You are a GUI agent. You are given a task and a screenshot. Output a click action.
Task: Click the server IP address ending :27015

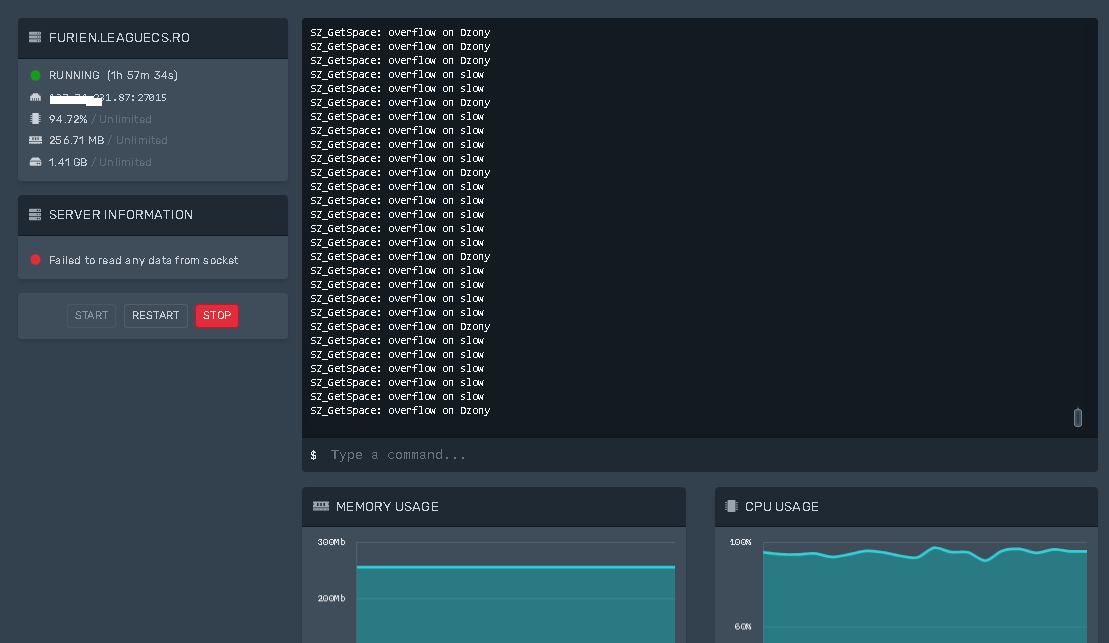point(108,98)
